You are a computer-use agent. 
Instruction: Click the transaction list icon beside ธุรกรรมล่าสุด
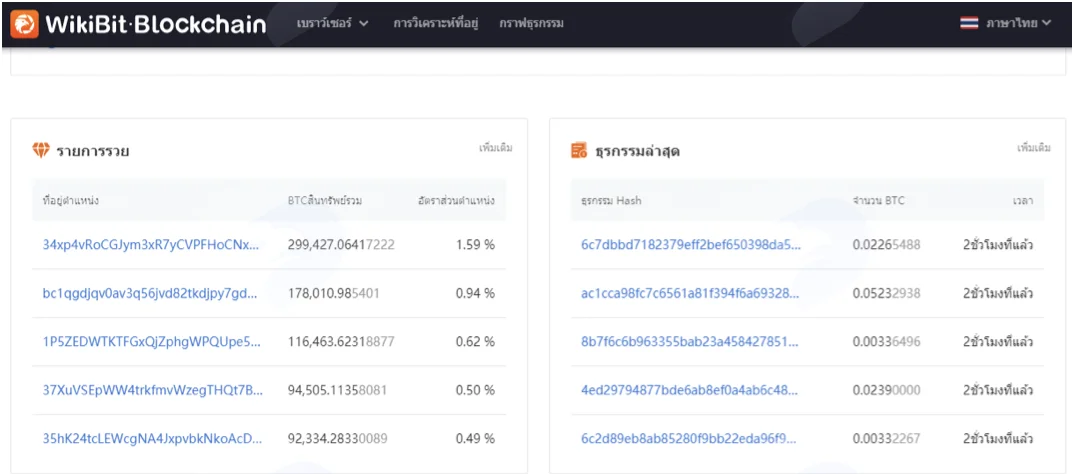pos(579,150)
